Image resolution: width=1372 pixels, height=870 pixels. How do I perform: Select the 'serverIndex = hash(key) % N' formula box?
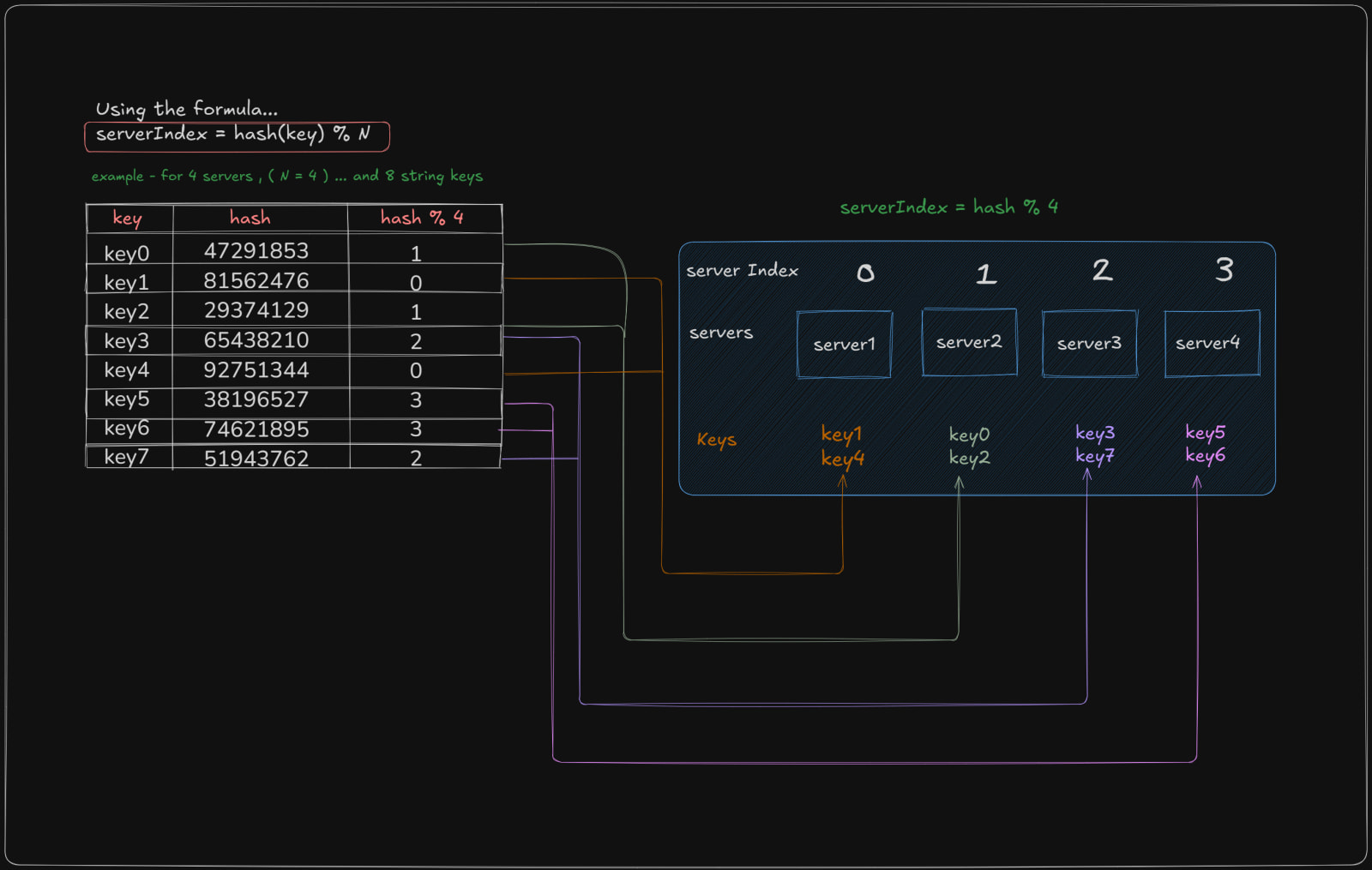point(237,136)
